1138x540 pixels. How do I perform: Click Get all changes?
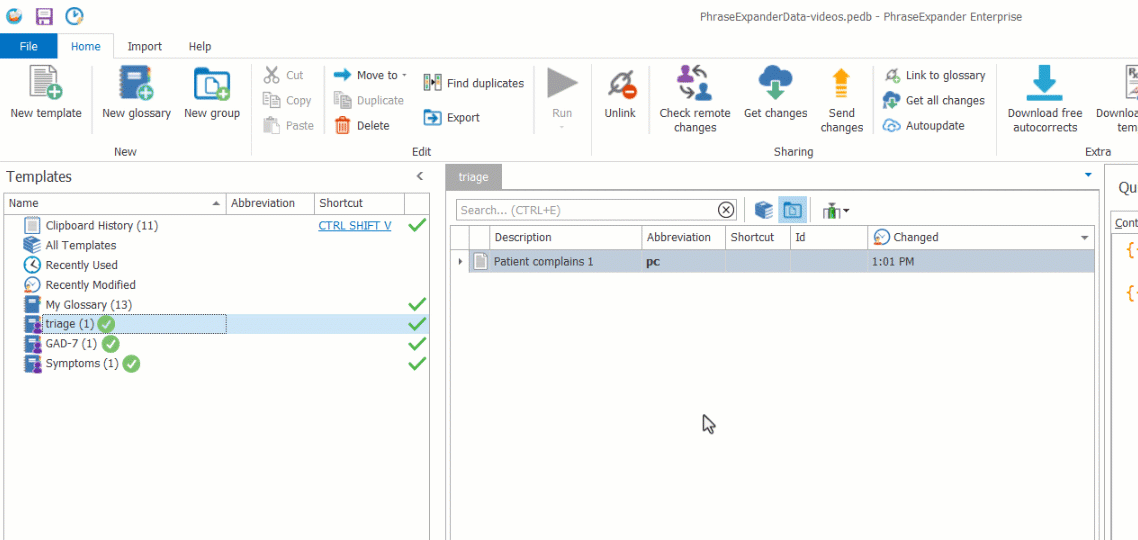click(x=934, y=100)
